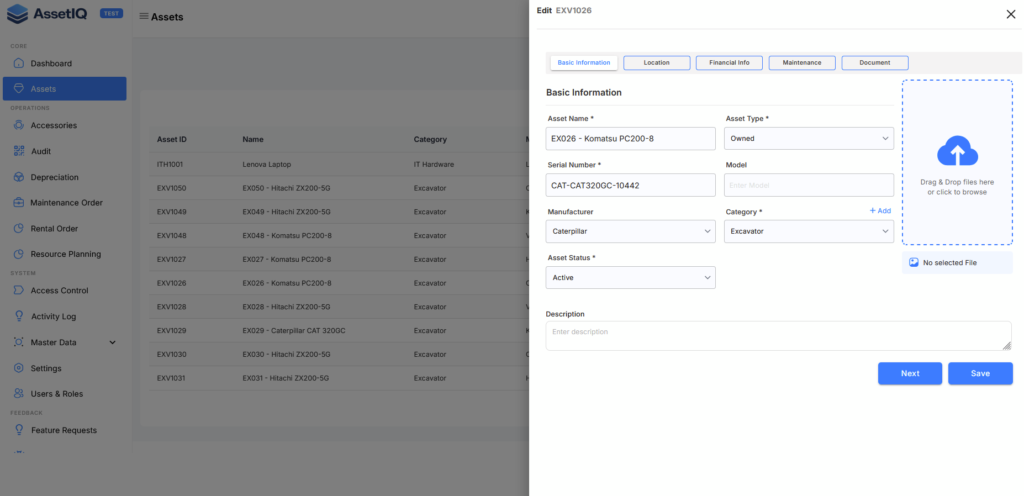This screenshot has width=1024, height=496.
Task: Click the Master Data icon
Action: pyautogui.click(x=19, y=342)
